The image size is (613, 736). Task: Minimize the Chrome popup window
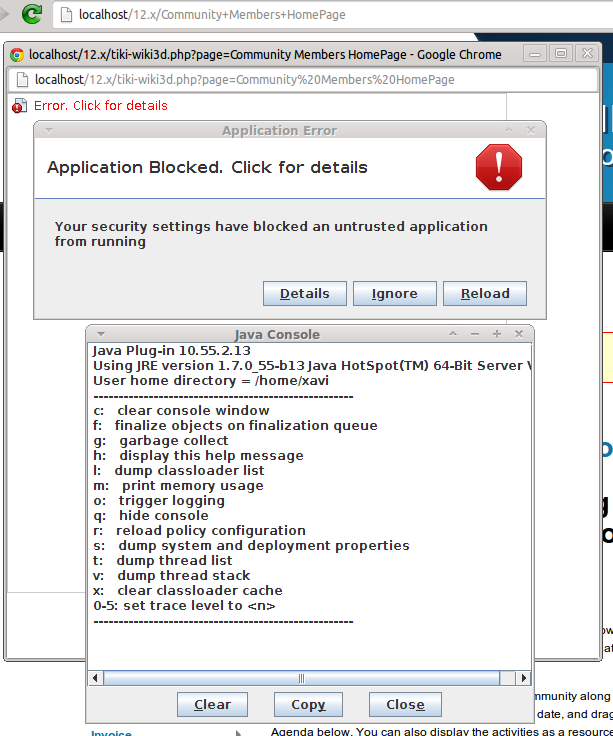click(x=535, y=54)
